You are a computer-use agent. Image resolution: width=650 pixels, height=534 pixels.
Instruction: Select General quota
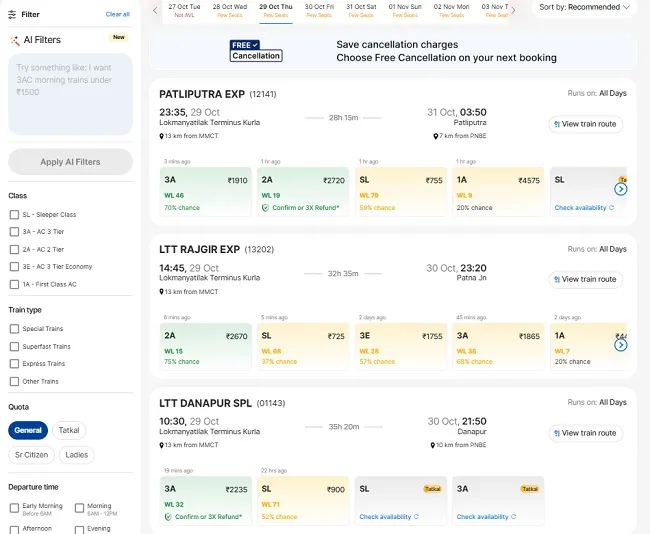click(28, 430)
